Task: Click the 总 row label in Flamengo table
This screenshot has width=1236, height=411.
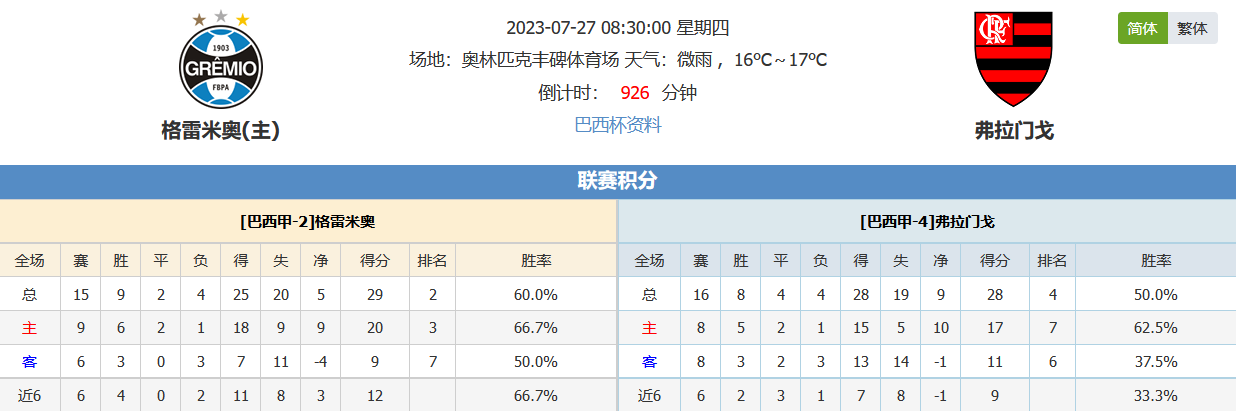Action: [649, 294]
